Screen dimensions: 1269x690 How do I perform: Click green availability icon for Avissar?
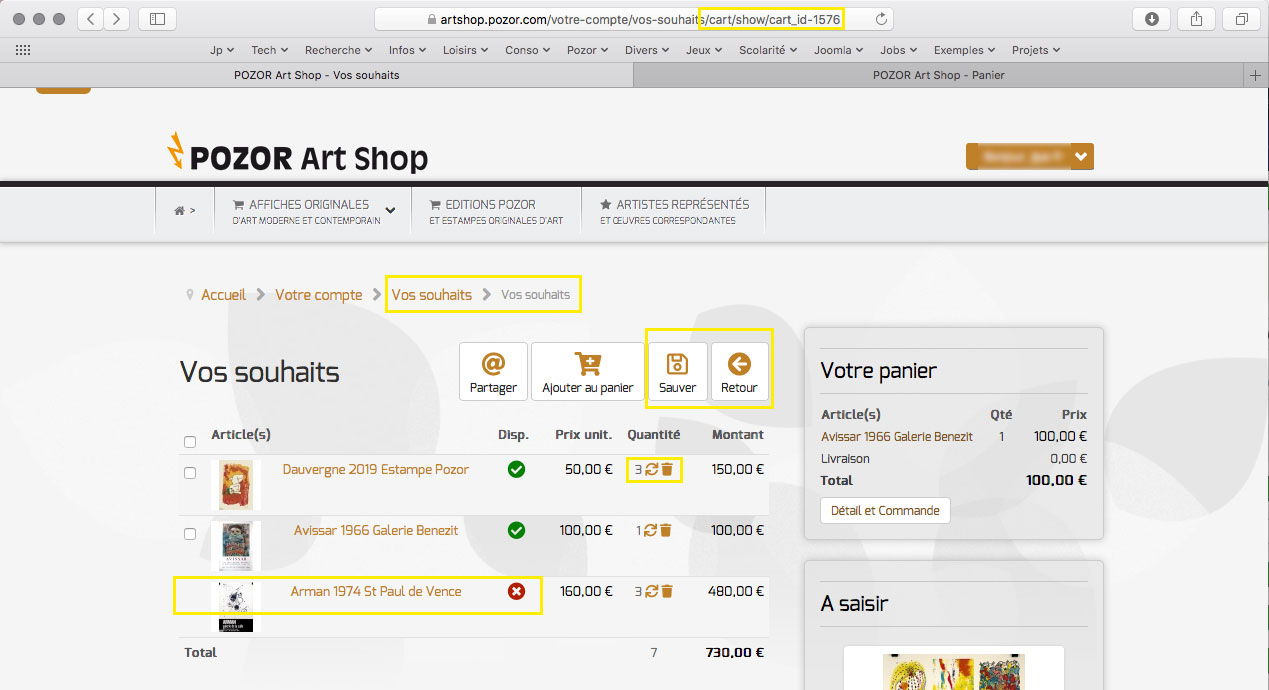(516, 531)
